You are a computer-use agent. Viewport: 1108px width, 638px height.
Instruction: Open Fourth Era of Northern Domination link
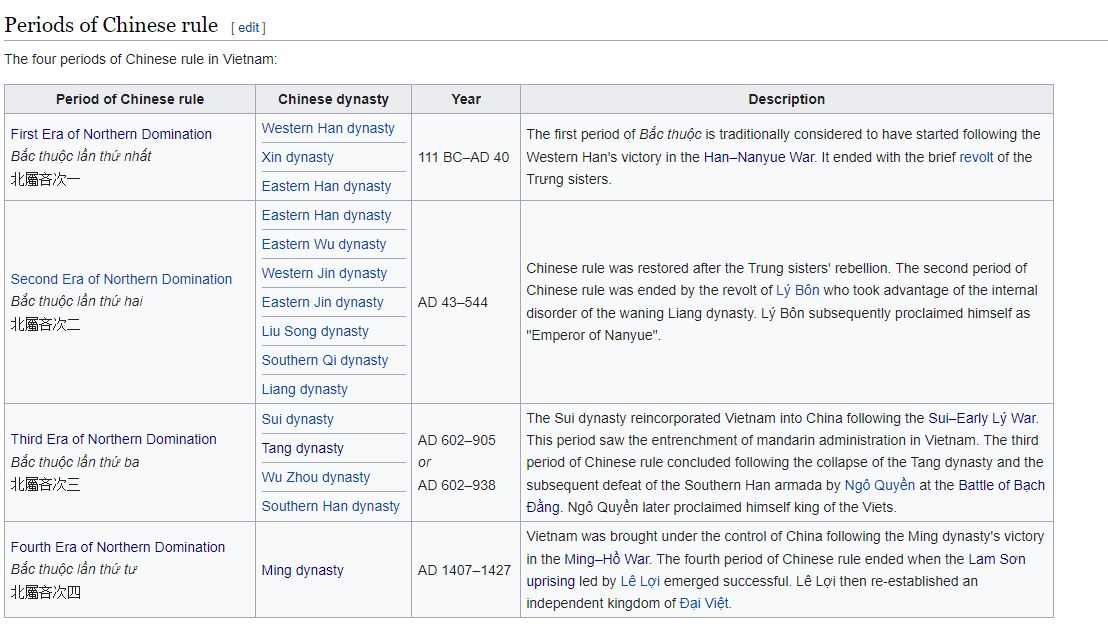coord(118,547)
